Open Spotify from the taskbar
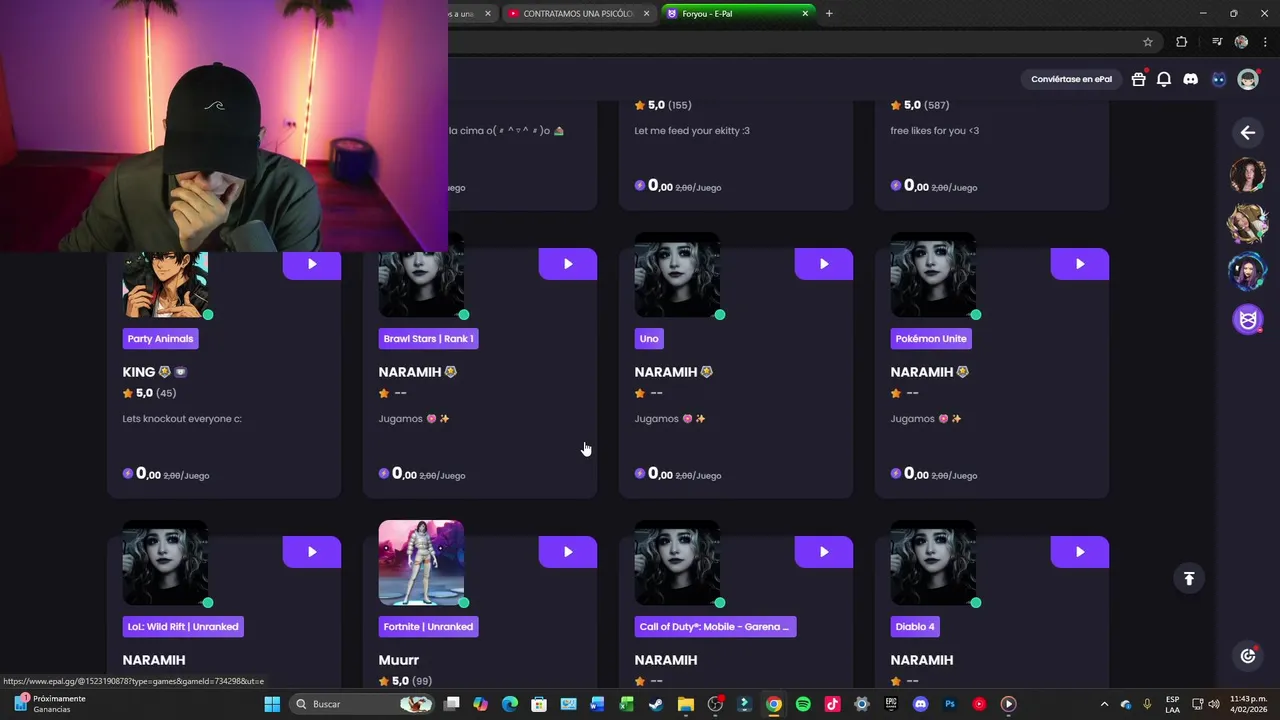The width and height of the screenshot is (1280, 720). (803, 704)
